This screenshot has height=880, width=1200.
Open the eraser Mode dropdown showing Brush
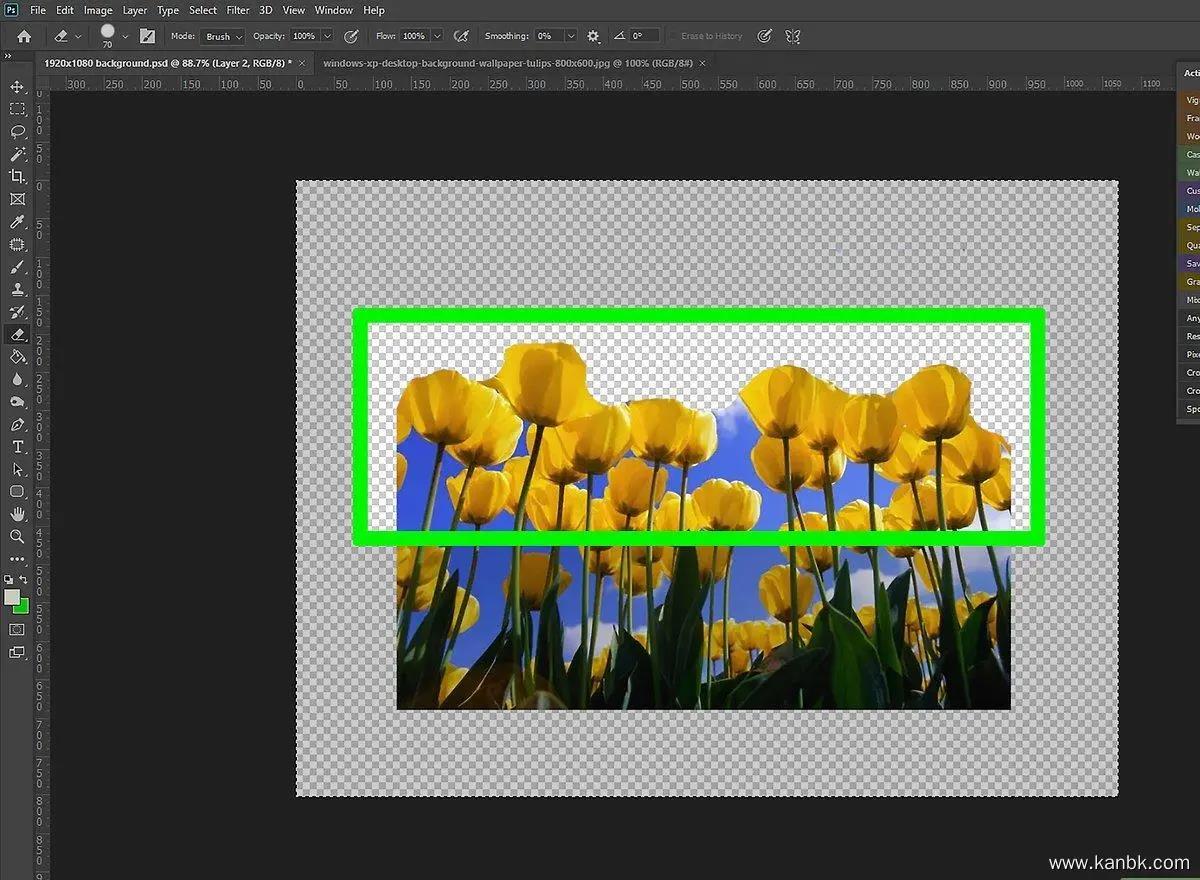point(223,36)
